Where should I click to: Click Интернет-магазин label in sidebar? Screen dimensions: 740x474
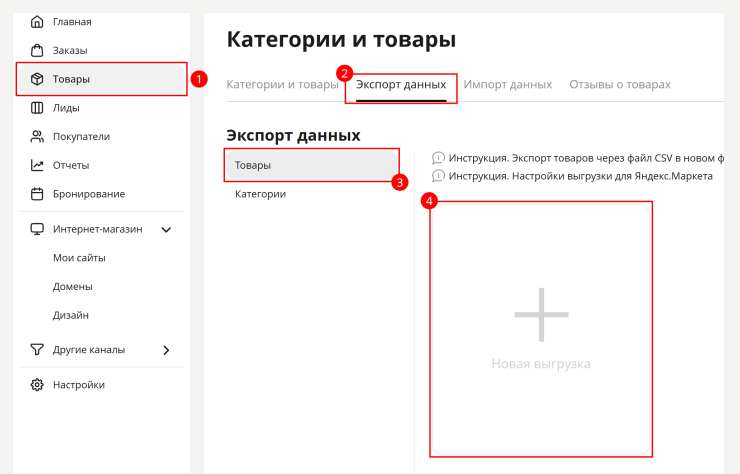click(98, 229)
